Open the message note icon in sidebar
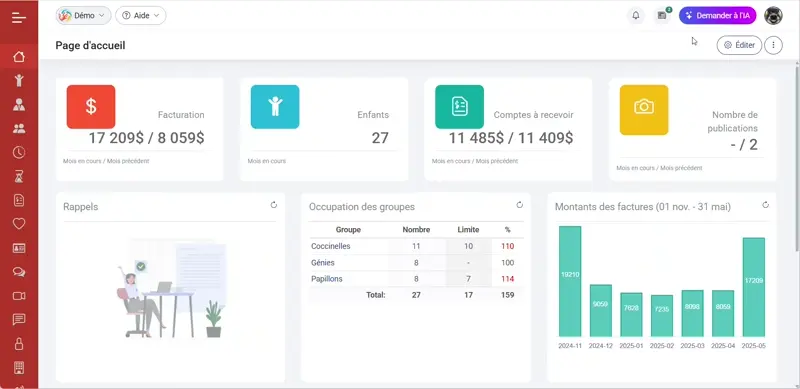Screen dimensions: 800x389 [x=19, y=320]
